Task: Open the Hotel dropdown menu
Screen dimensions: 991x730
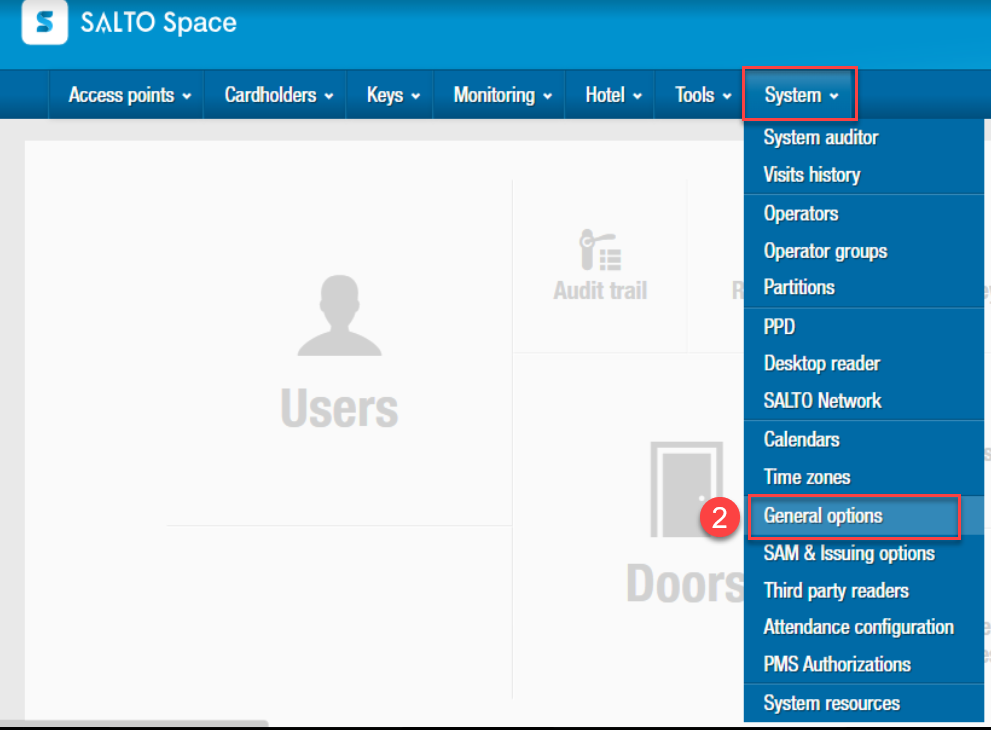Action: [x=611, y=94]
